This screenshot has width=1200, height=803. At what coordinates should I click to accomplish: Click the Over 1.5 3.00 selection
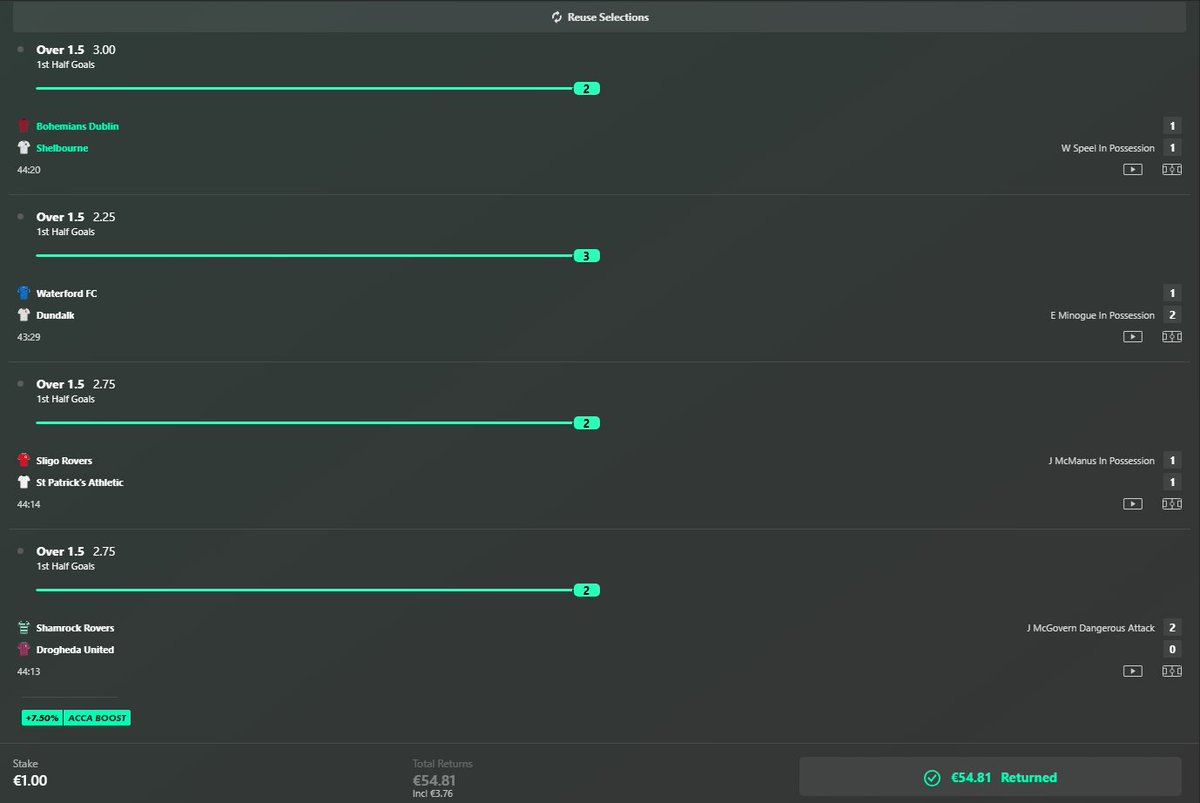[x=76, y=49]
